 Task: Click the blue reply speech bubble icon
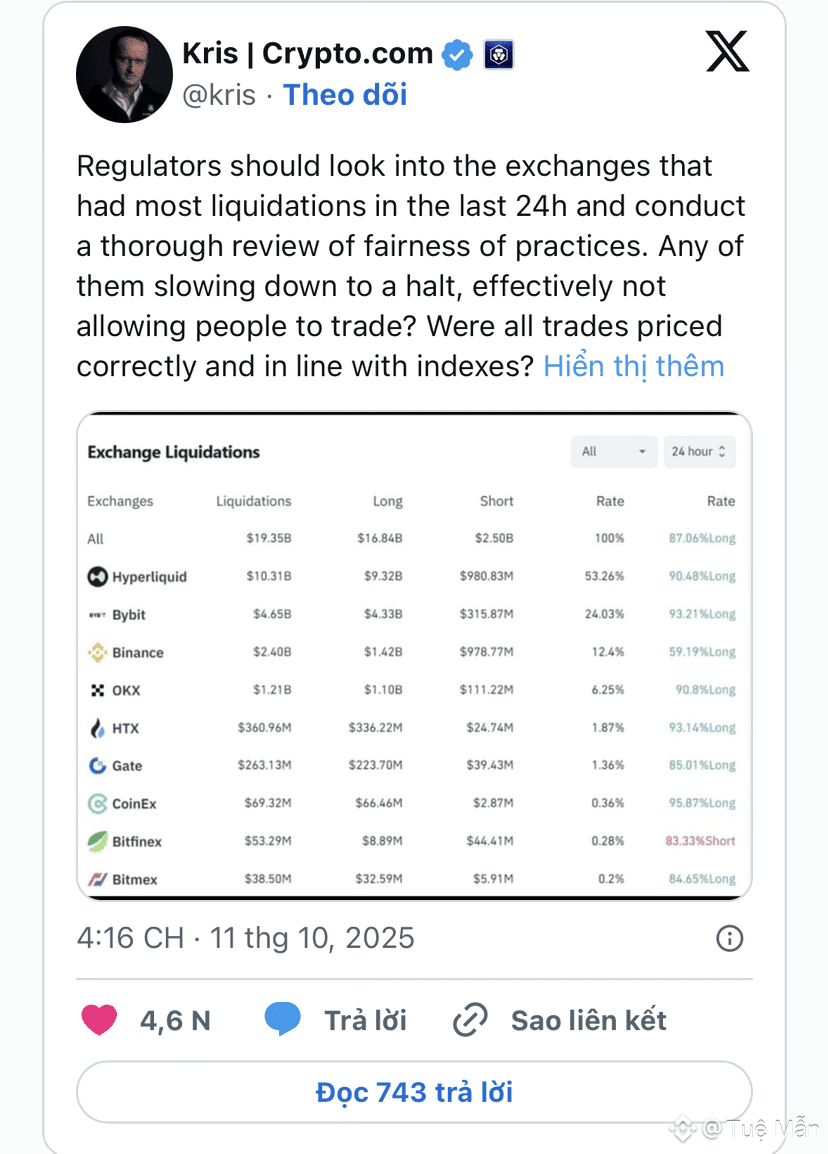283,1019
